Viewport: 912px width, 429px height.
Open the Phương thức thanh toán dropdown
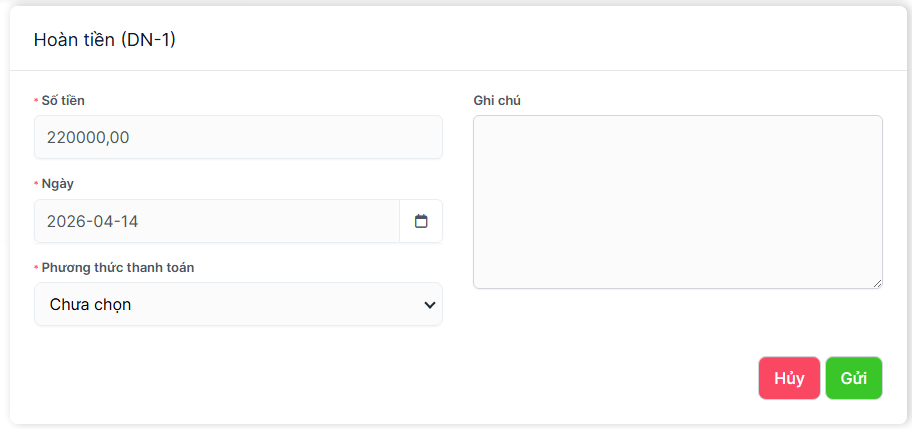coord(238,304)
